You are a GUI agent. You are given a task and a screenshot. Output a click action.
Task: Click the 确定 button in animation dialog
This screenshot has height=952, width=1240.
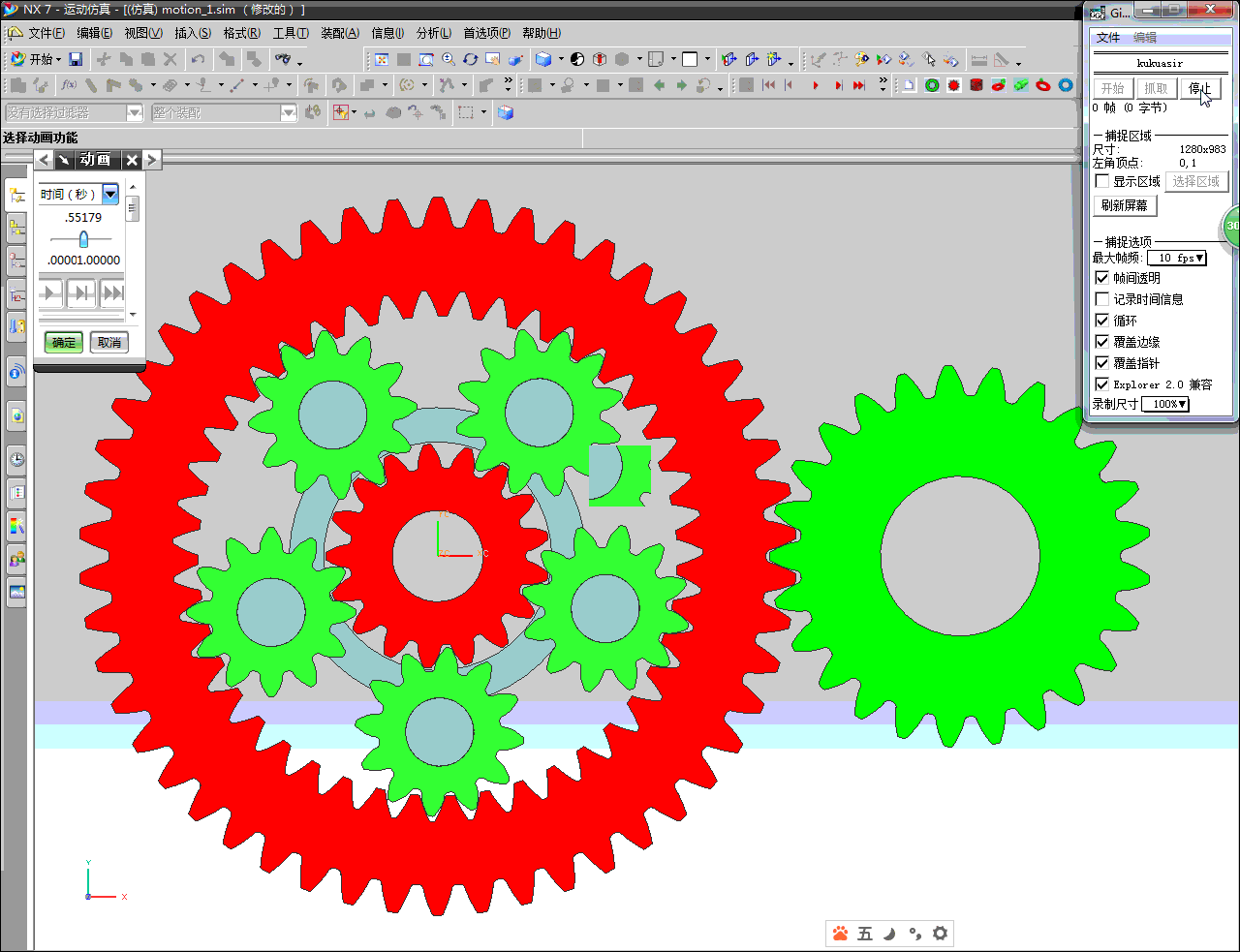coord(64,342)
